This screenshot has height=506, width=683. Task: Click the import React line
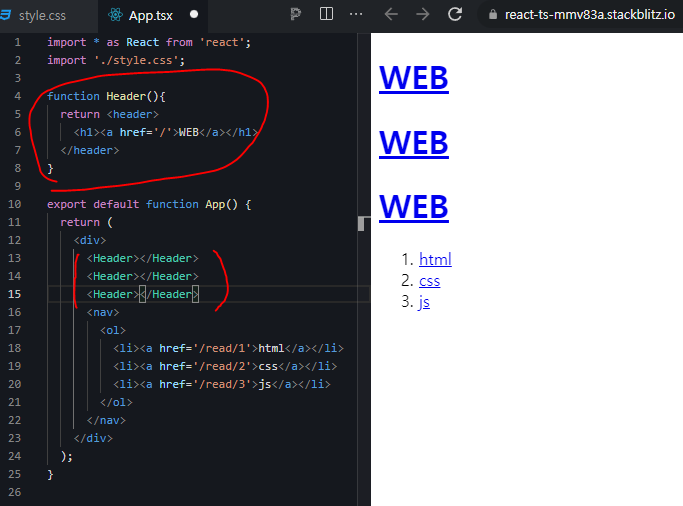pos(149,42)
